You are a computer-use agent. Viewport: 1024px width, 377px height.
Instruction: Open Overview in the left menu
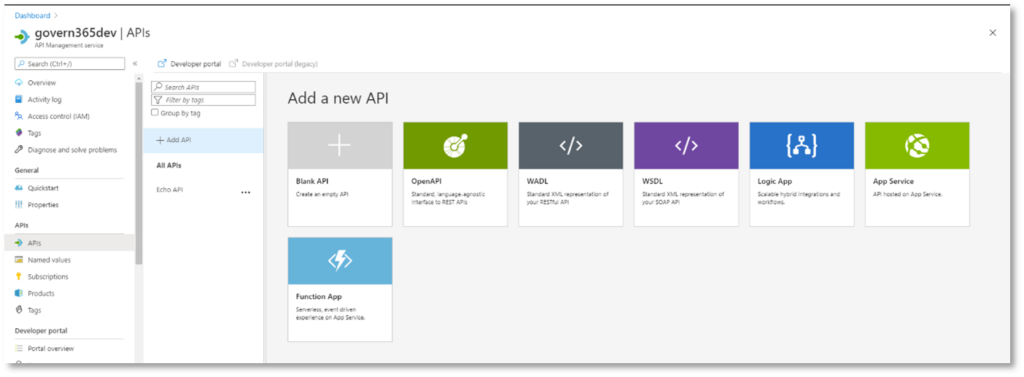42,83
